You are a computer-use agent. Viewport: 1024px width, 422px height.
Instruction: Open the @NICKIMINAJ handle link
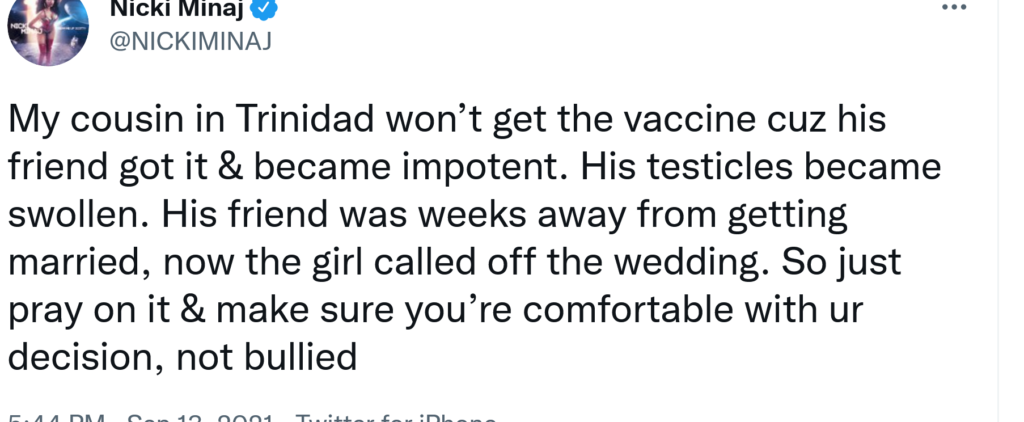tap(190, 41)
